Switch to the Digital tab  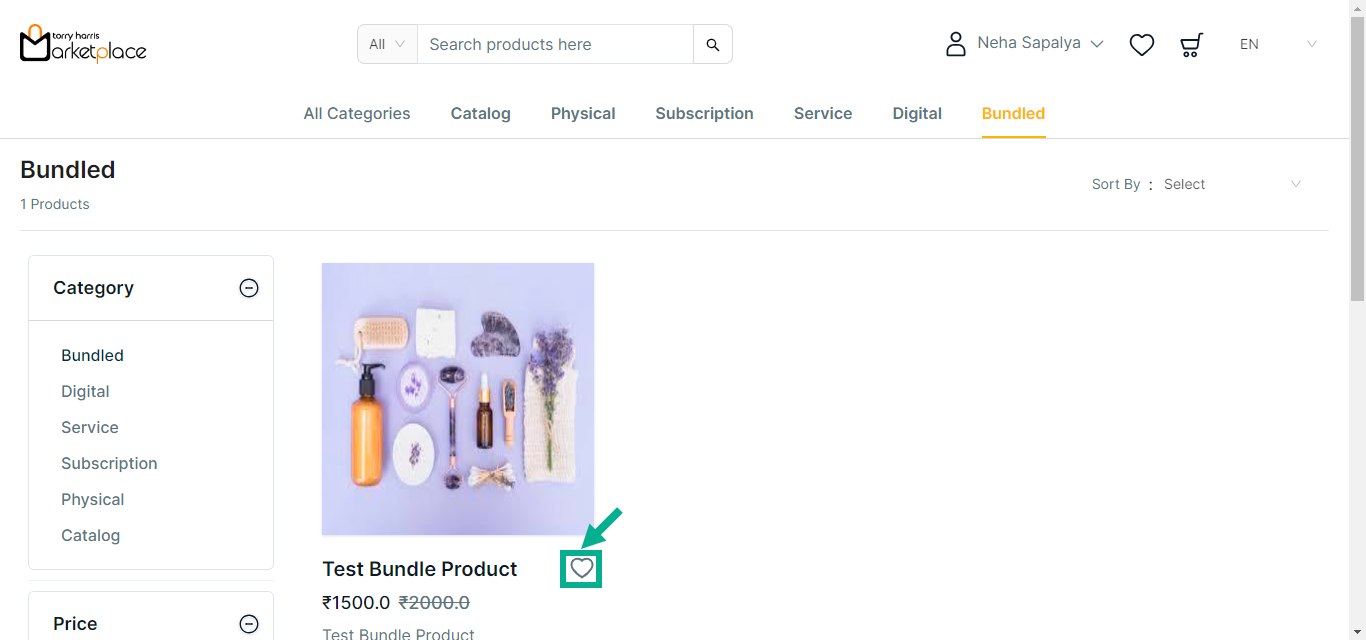pyautogui.click(x=917, y=114)
